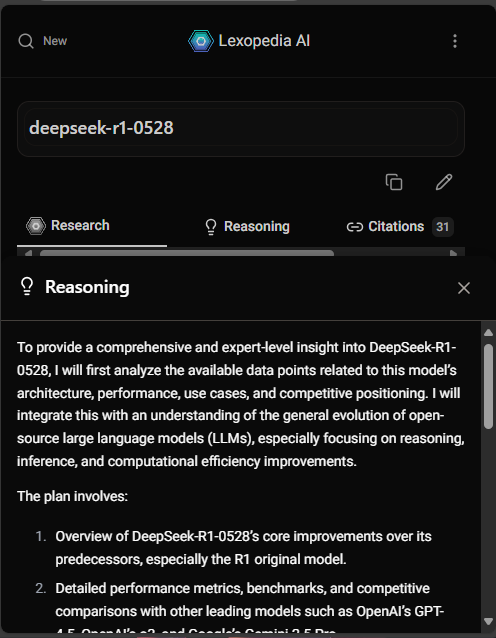
Task: Edit the query with the pencil icon
Action: (444, 182)
